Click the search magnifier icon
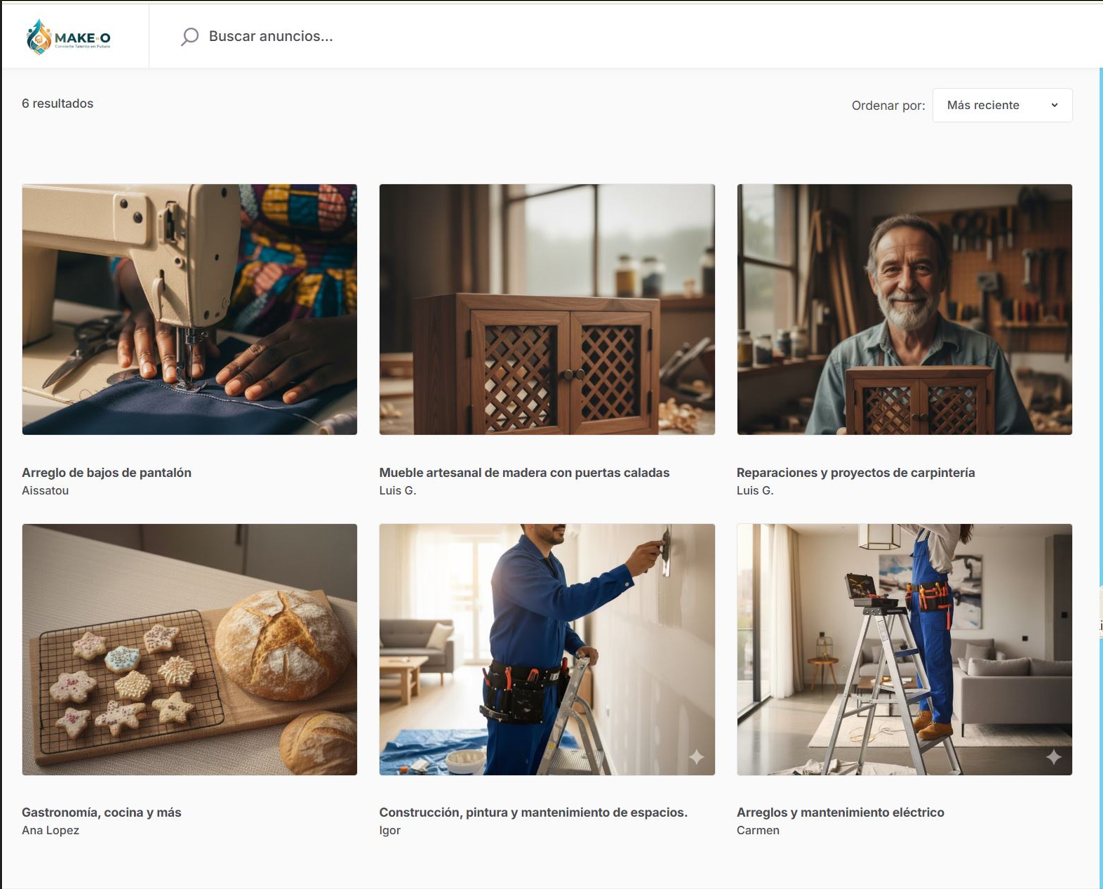 click(x=189, y=37)
